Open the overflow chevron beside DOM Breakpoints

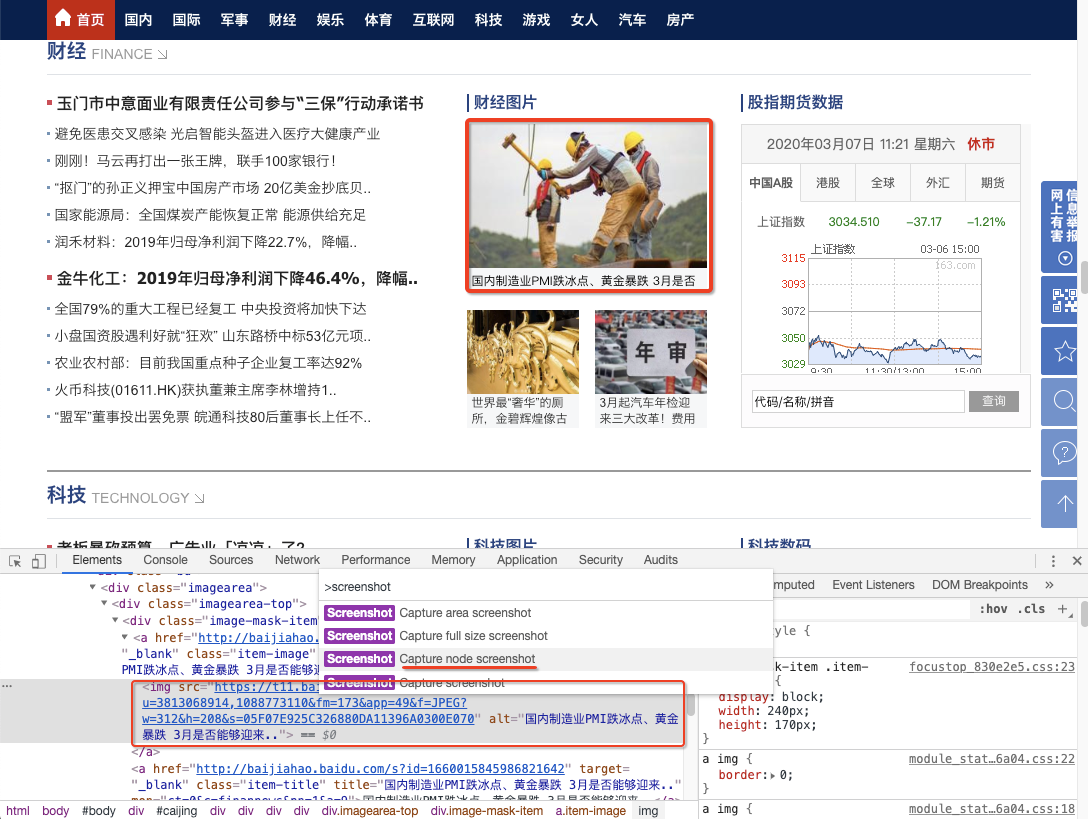click(x=1048, y=584)
